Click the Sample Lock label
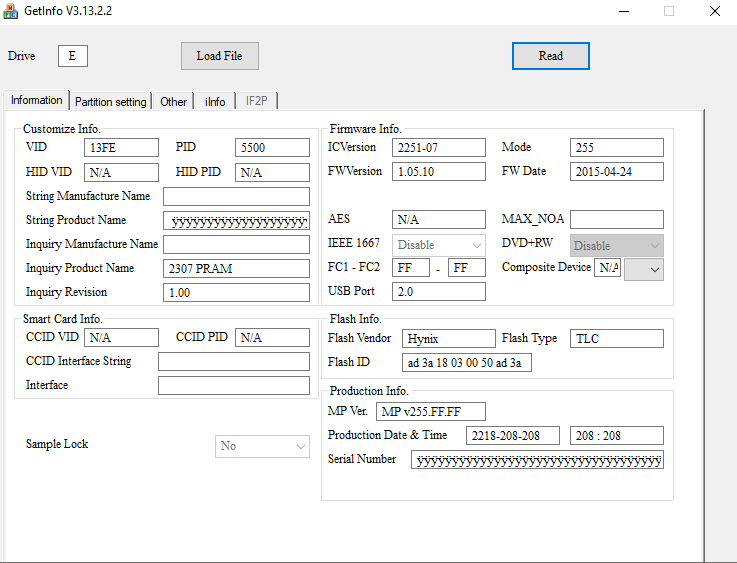The height and width of the screenshot is (563, 737). click(57, 444)
